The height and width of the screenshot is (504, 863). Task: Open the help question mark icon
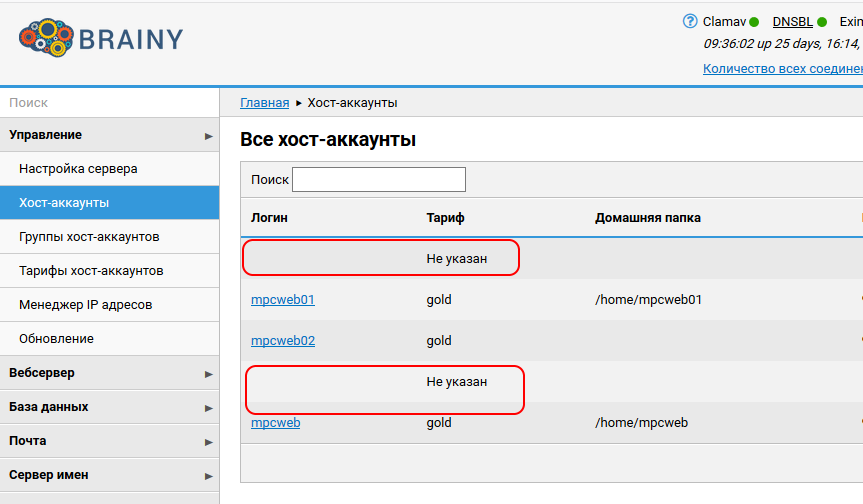point(689,21)
